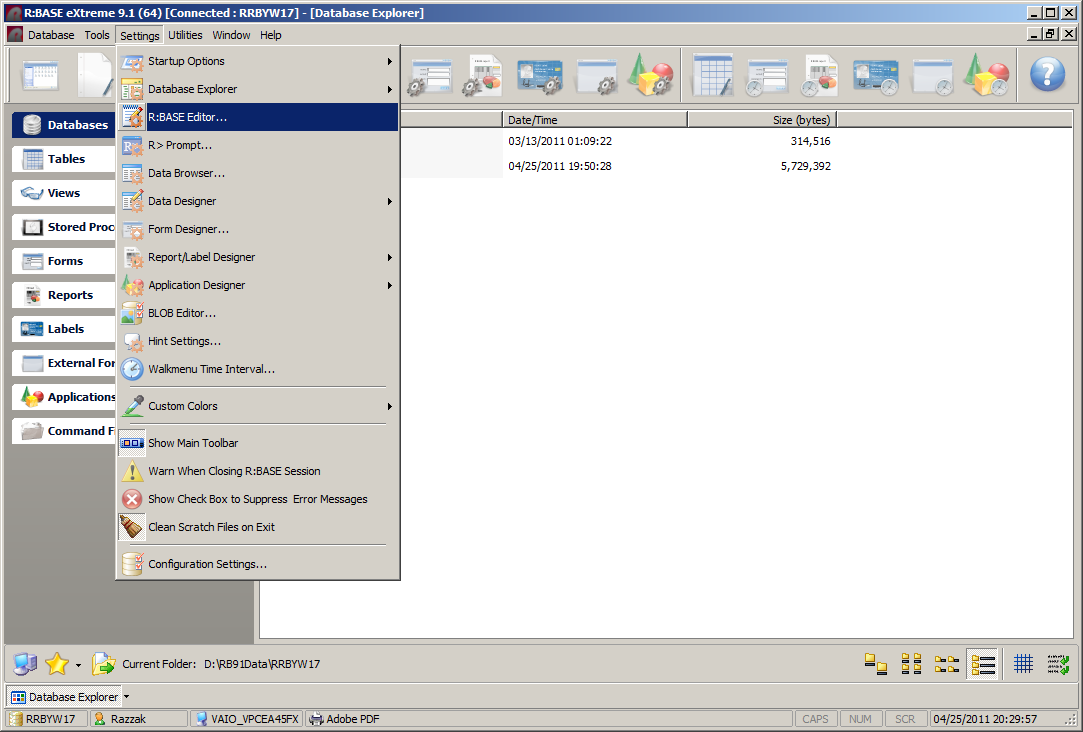
Task: Sort by the Date/Time column header
Action: pos(594,120)
